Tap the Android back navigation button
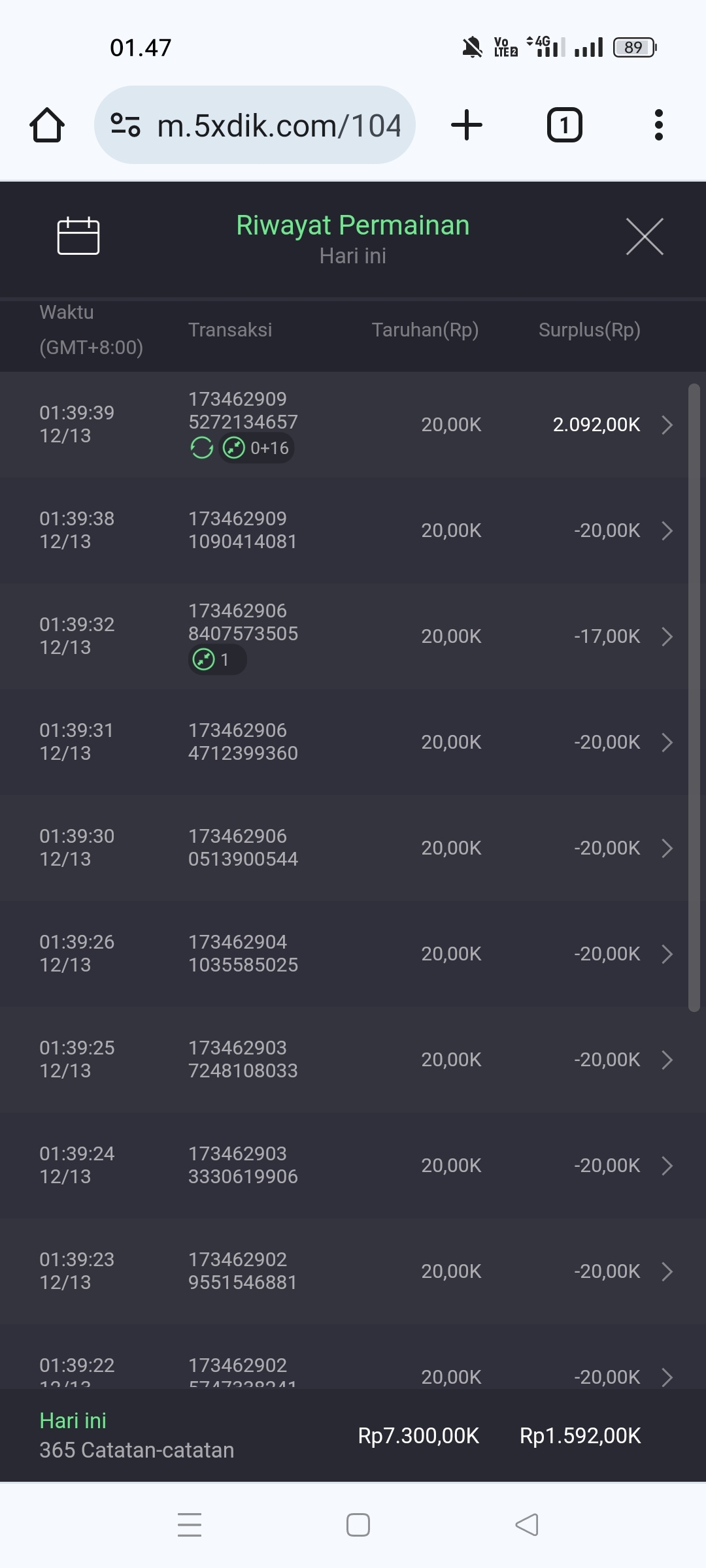706x1568 pixels. [x=527, y=1525]
